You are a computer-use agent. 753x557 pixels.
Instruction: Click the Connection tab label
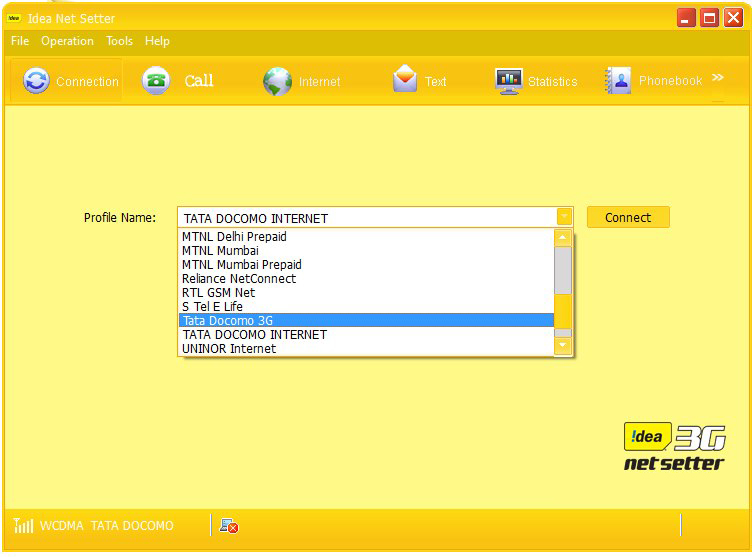87,82
